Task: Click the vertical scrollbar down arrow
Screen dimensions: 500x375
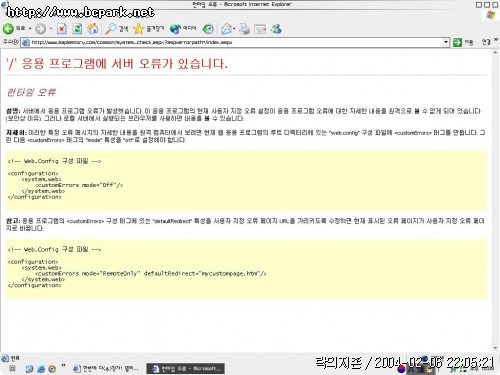Action: [x=495, y=348]
